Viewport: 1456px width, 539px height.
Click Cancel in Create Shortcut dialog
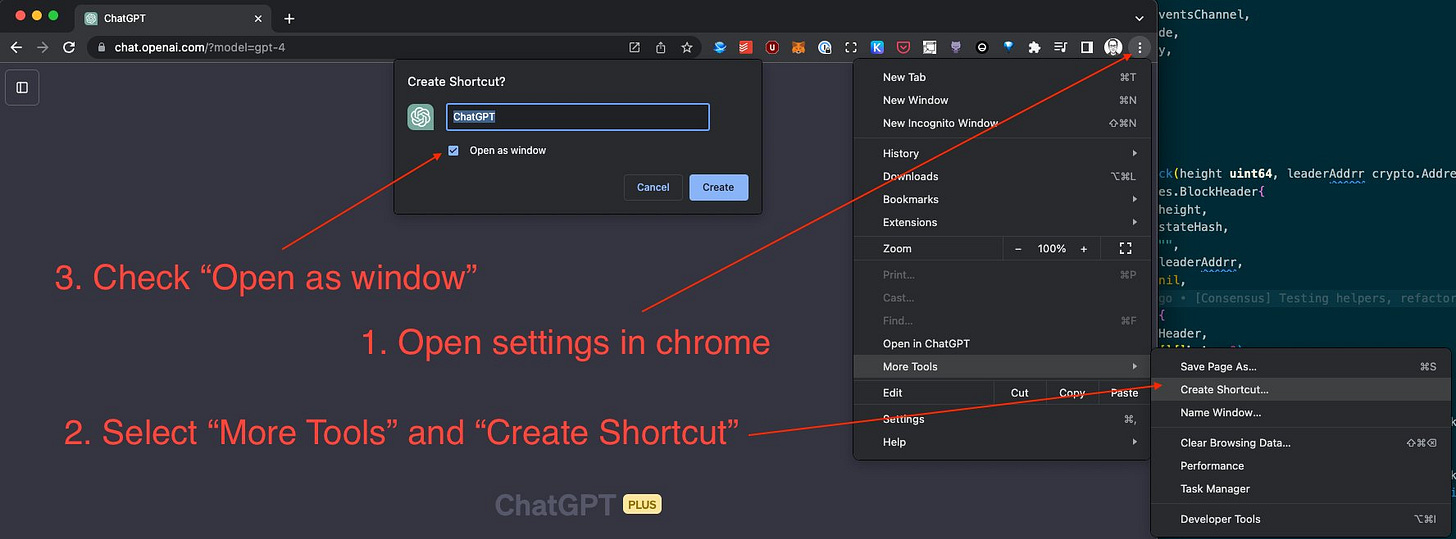tap(653, 187)
